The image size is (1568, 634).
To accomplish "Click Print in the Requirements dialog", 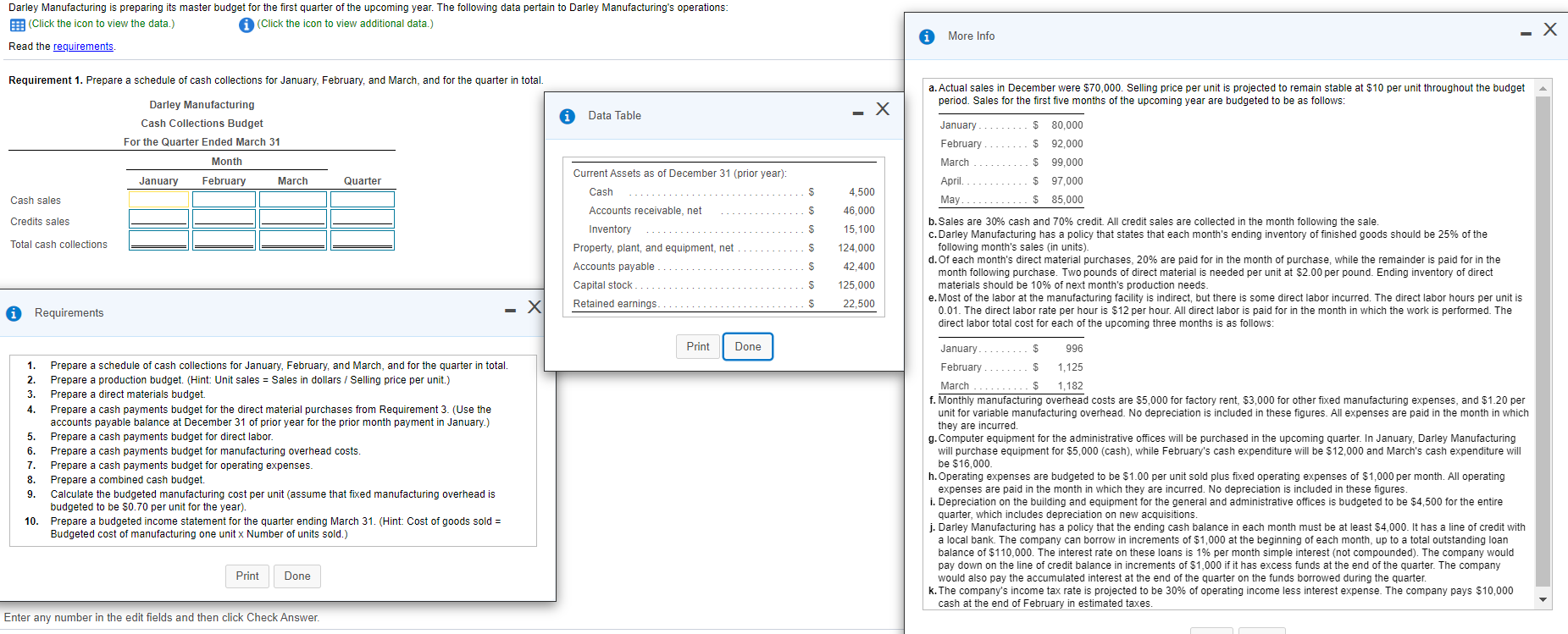I will (x=247, y=576).
